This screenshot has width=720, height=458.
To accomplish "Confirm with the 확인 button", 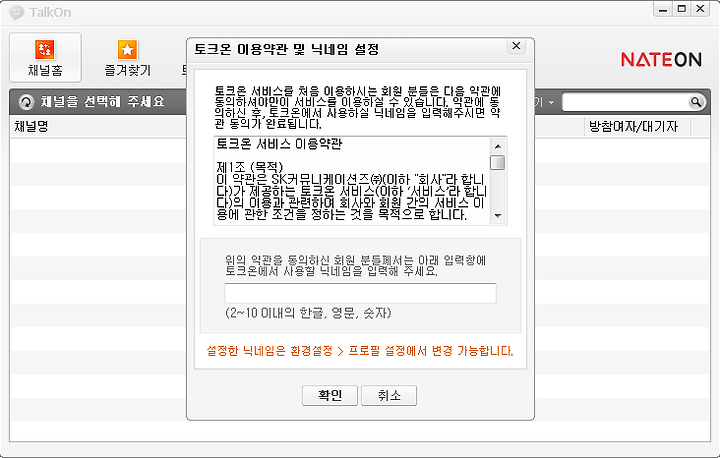I will coord(330,396).
